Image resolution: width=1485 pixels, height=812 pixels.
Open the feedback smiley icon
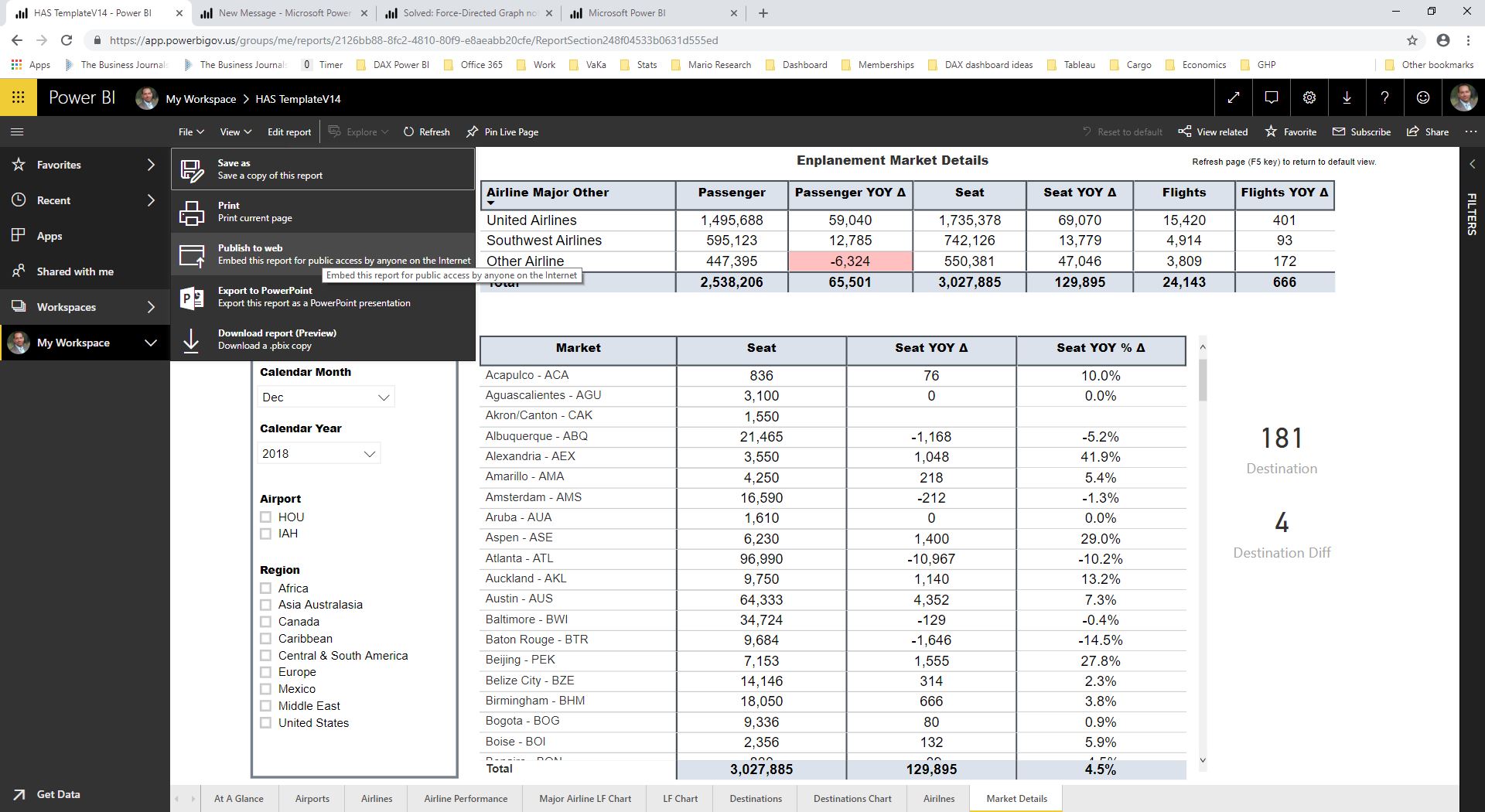click(1423, 97)
